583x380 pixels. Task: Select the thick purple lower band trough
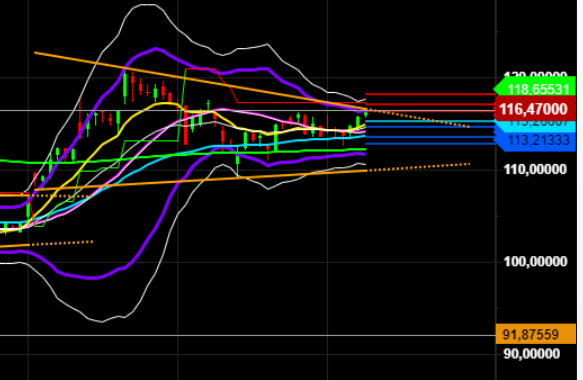(x=95, y=277)
